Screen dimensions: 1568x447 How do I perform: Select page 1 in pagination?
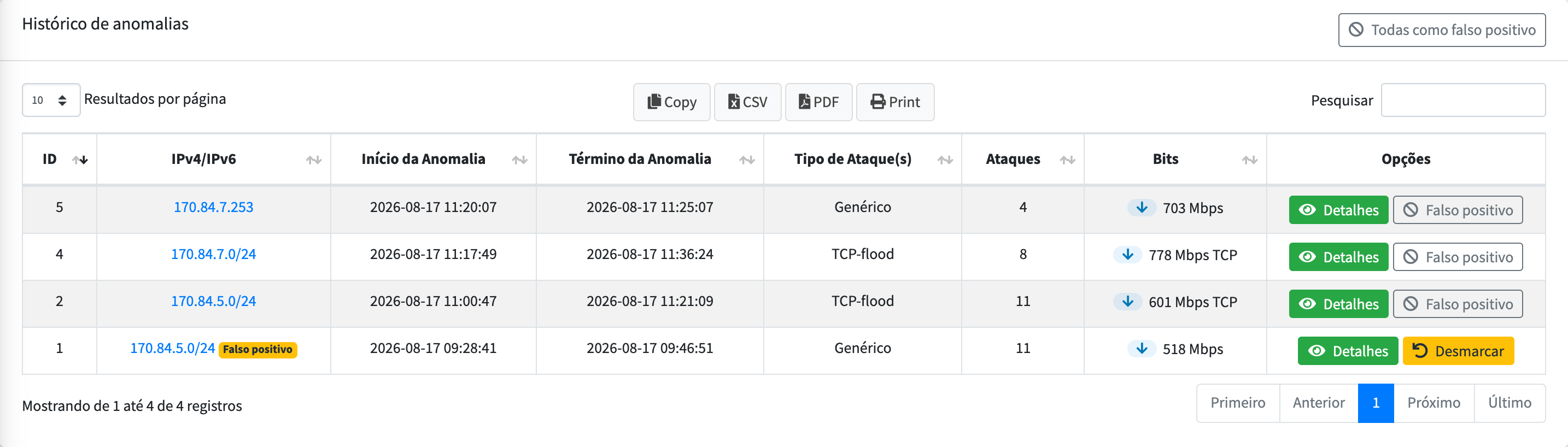[1376, 403]
